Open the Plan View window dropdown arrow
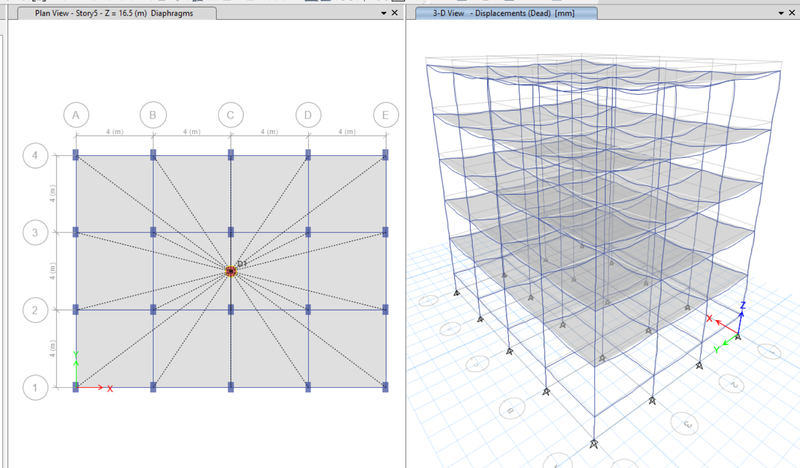 [x=384, y=13]
